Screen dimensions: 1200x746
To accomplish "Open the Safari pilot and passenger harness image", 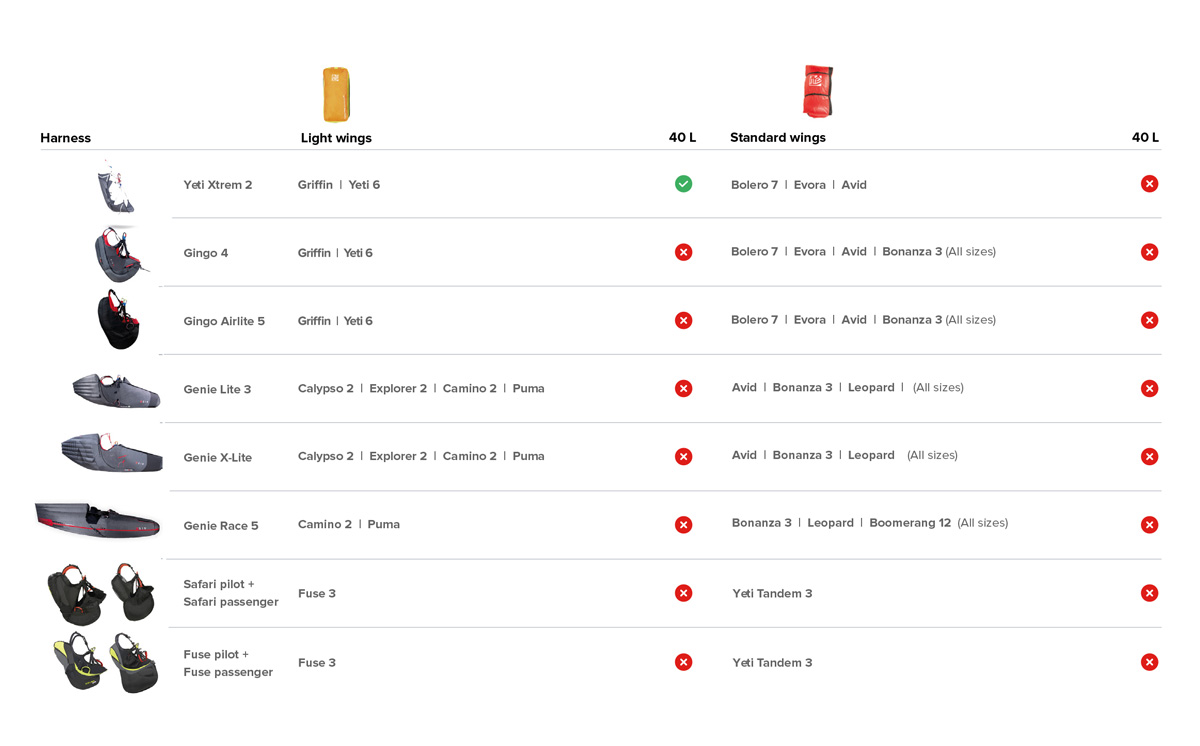I will (102, 594).
